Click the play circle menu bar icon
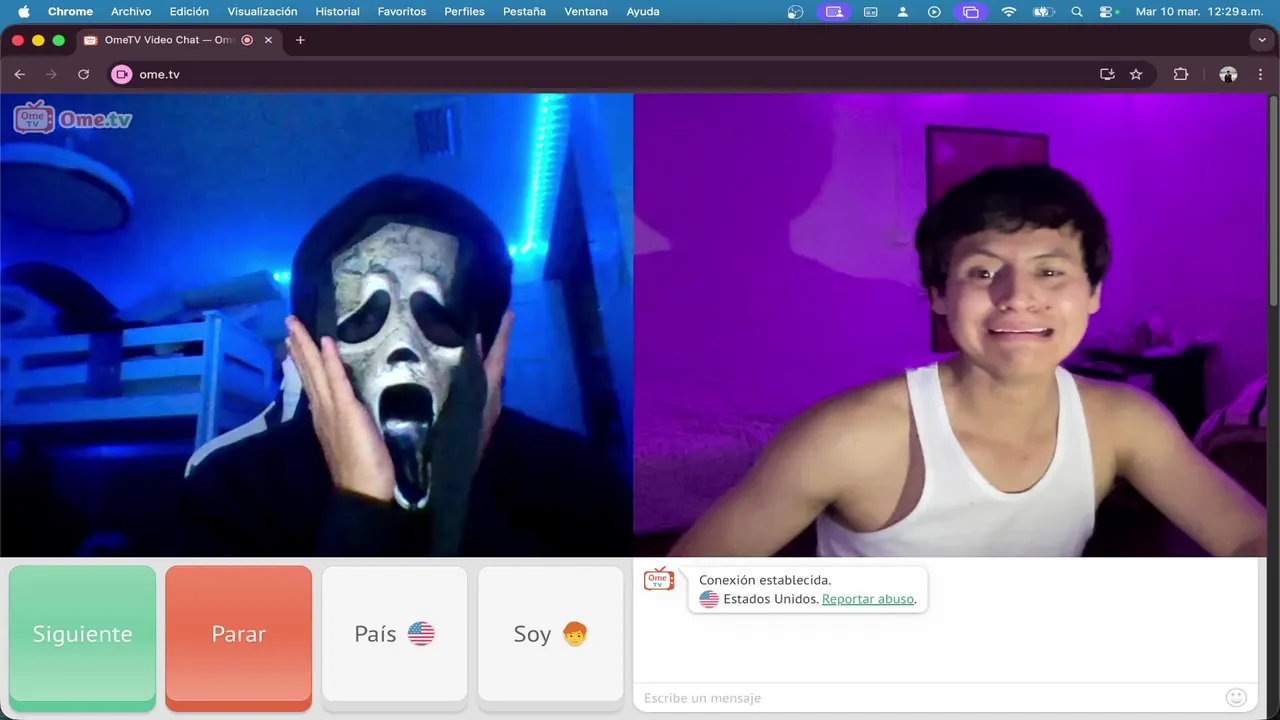Screen dimensions: 1280x720 [x=935, y=12]
